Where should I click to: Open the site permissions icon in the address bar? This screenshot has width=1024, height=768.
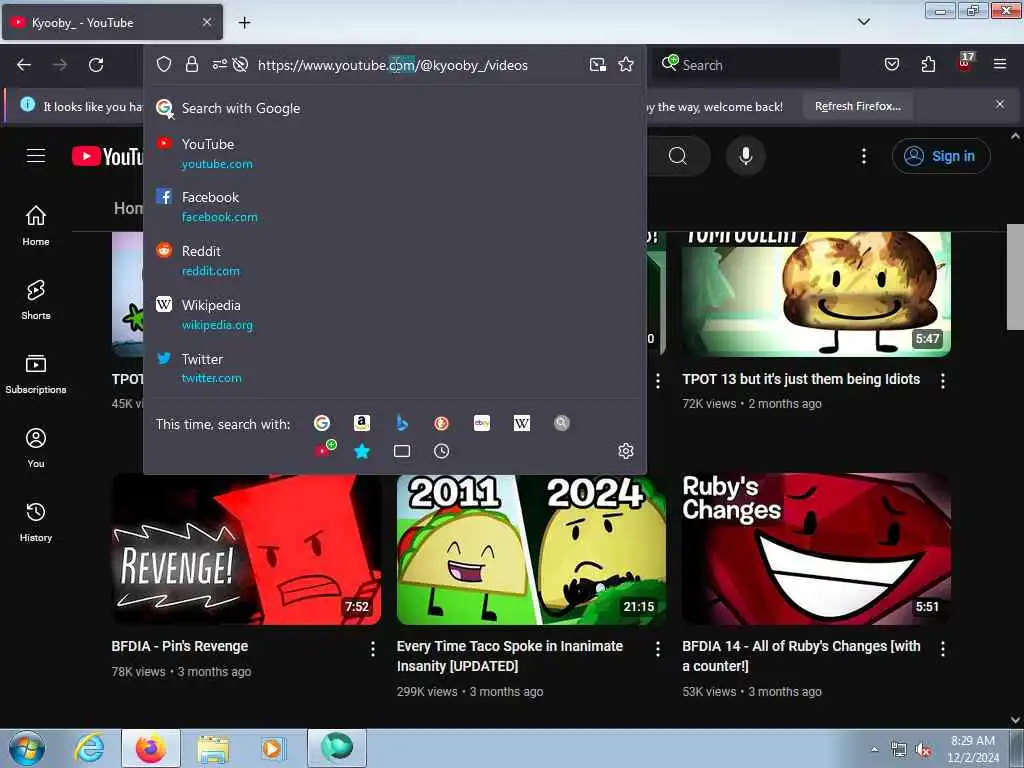[x=219, y=64]
